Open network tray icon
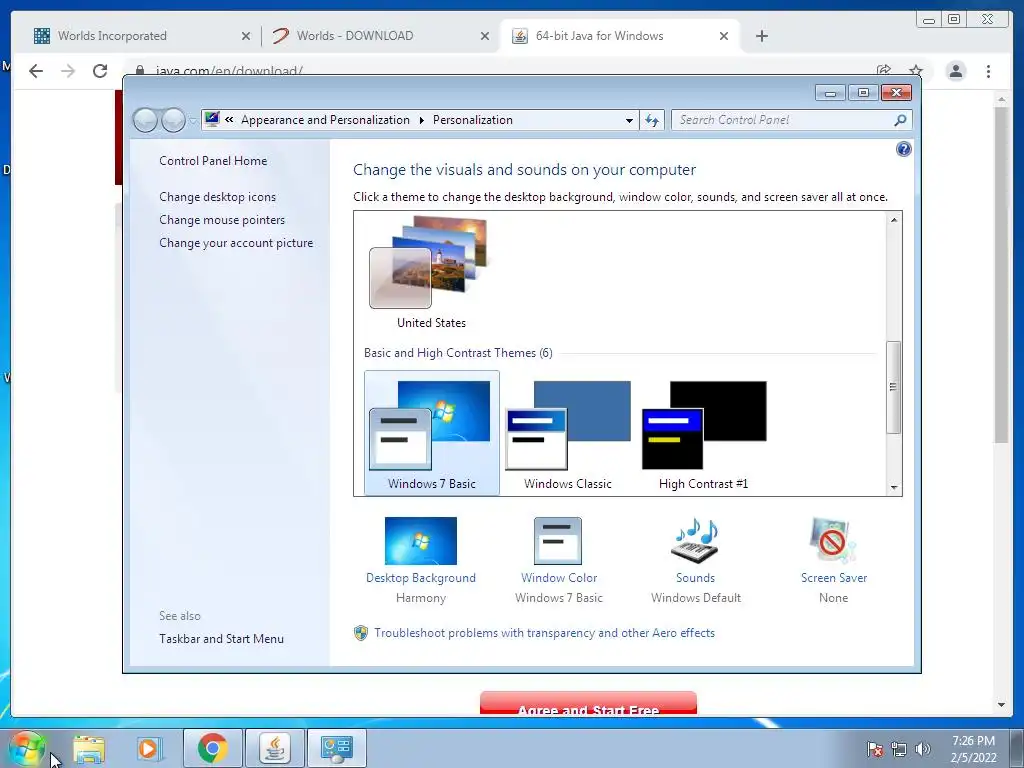The width and height of the screenshot is (1024, 768). click(899, 749)
